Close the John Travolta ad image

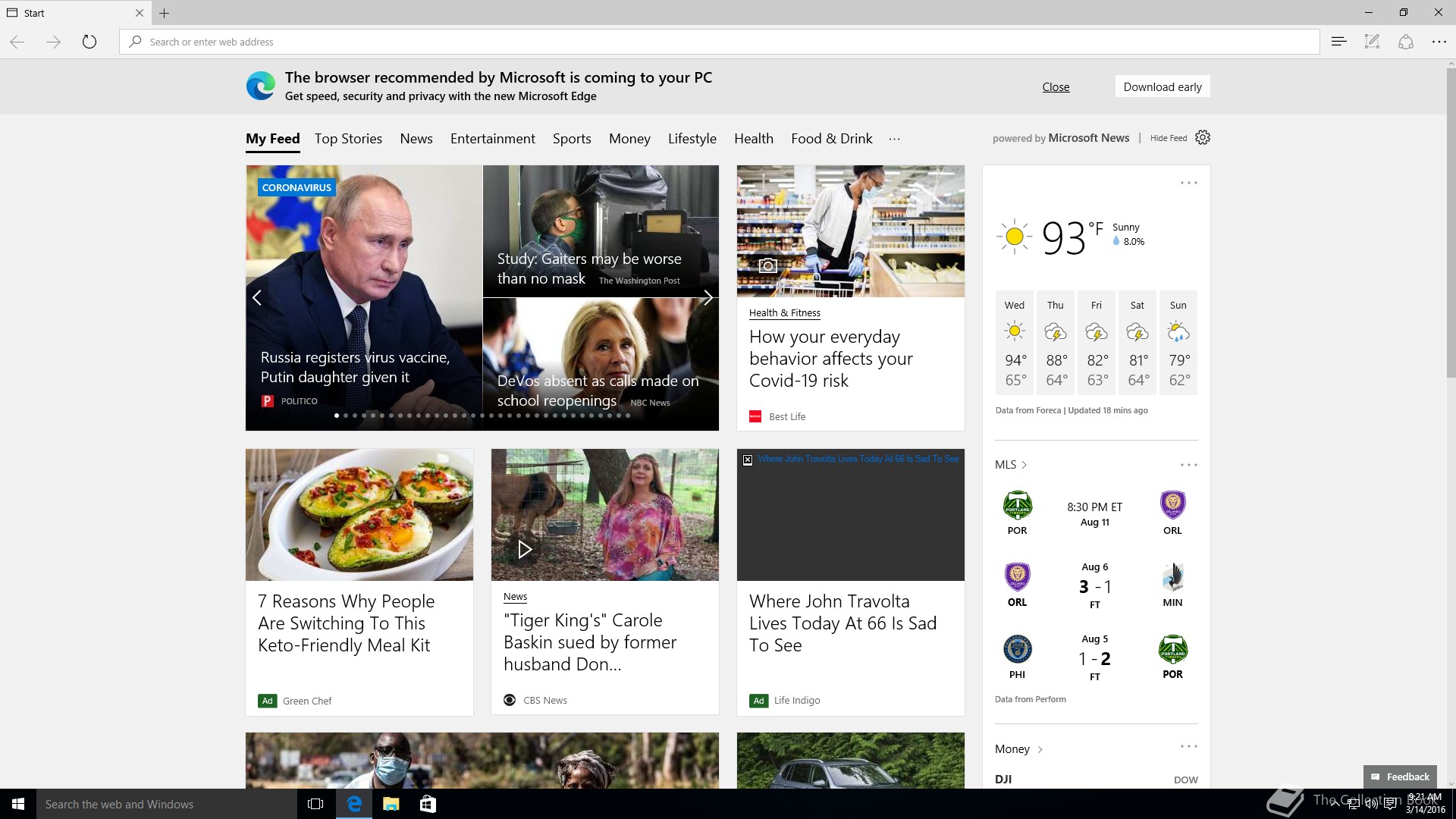point(747,460)
